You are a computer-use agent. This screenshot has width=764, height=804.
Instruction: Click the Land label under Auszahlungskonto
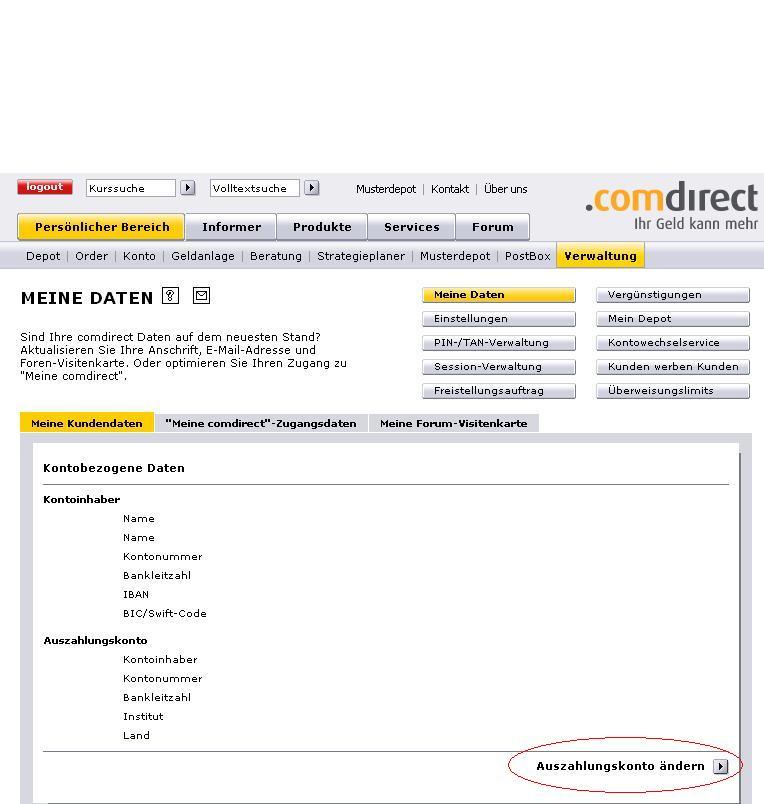[x=136, y=735]
